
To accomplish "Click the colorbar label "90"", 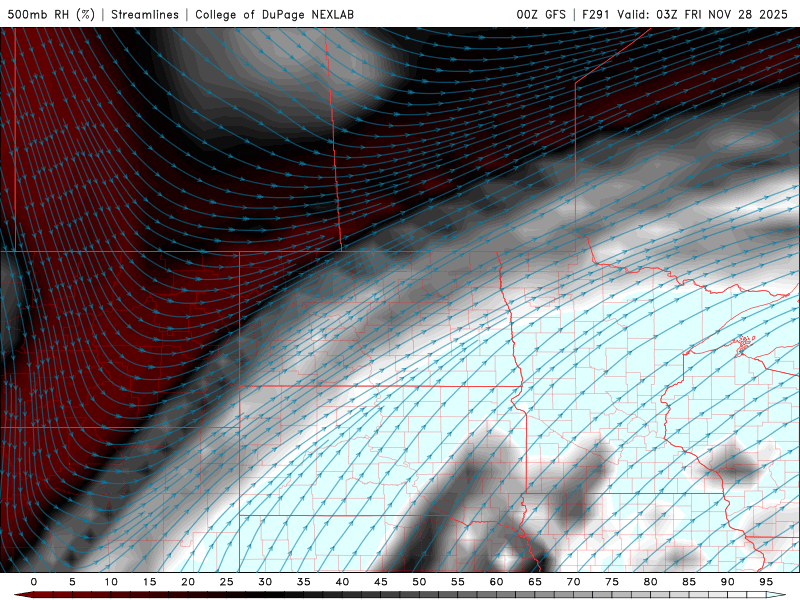I will pyautogui.click(x=728, y=582).
